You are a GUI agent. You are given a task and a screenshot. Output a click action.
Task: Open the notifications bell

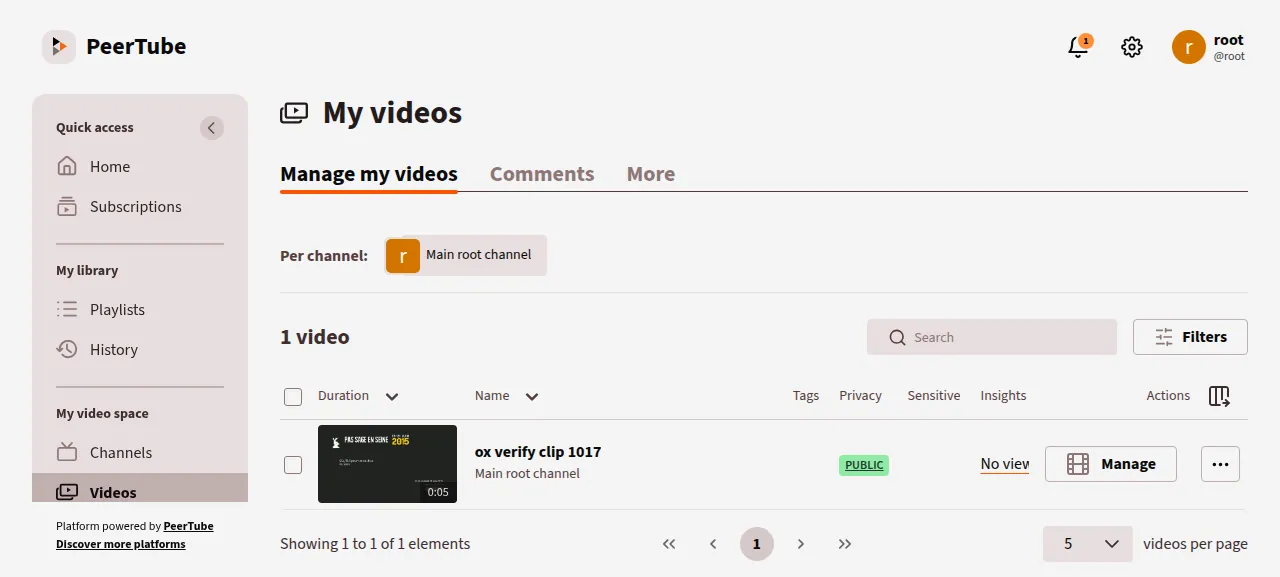click(x=1079, y=47)
